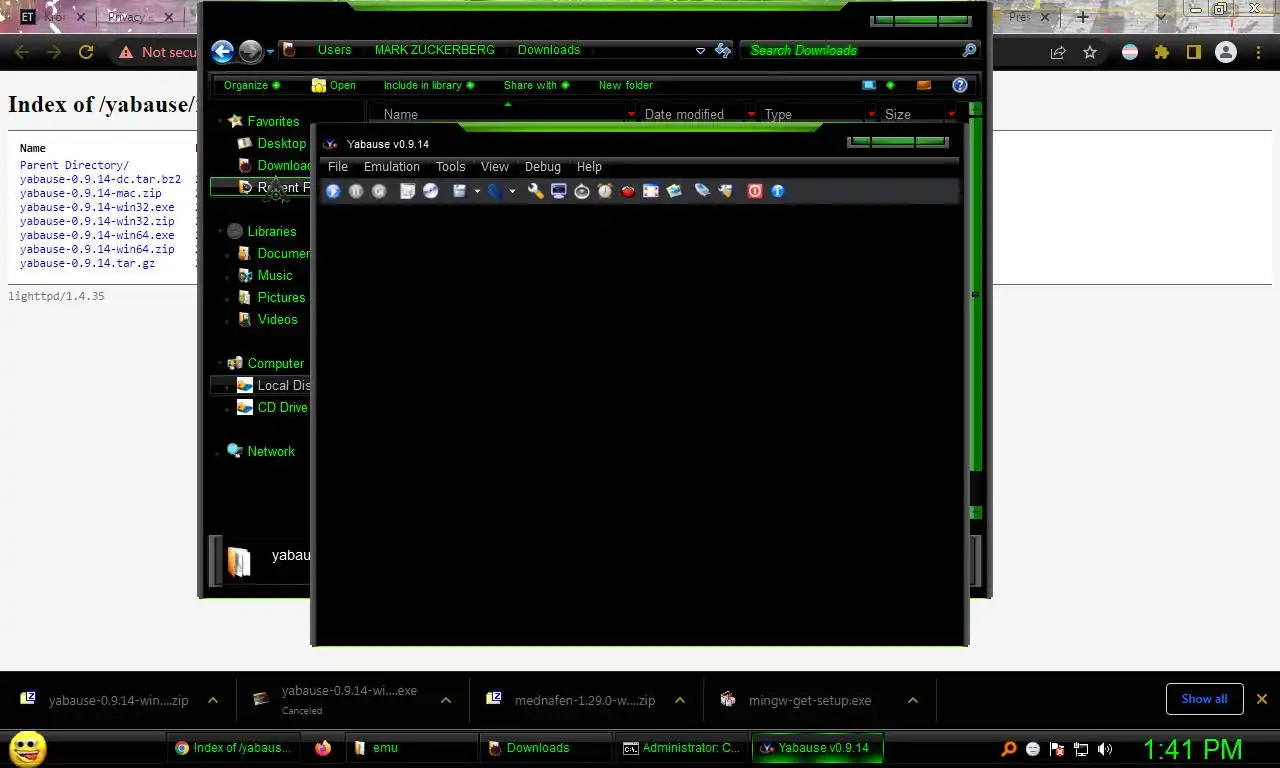The image size is (1280, 768).
Task: Click the red power Quit icon in Yabause toolbar
Action: pos(755,191)
